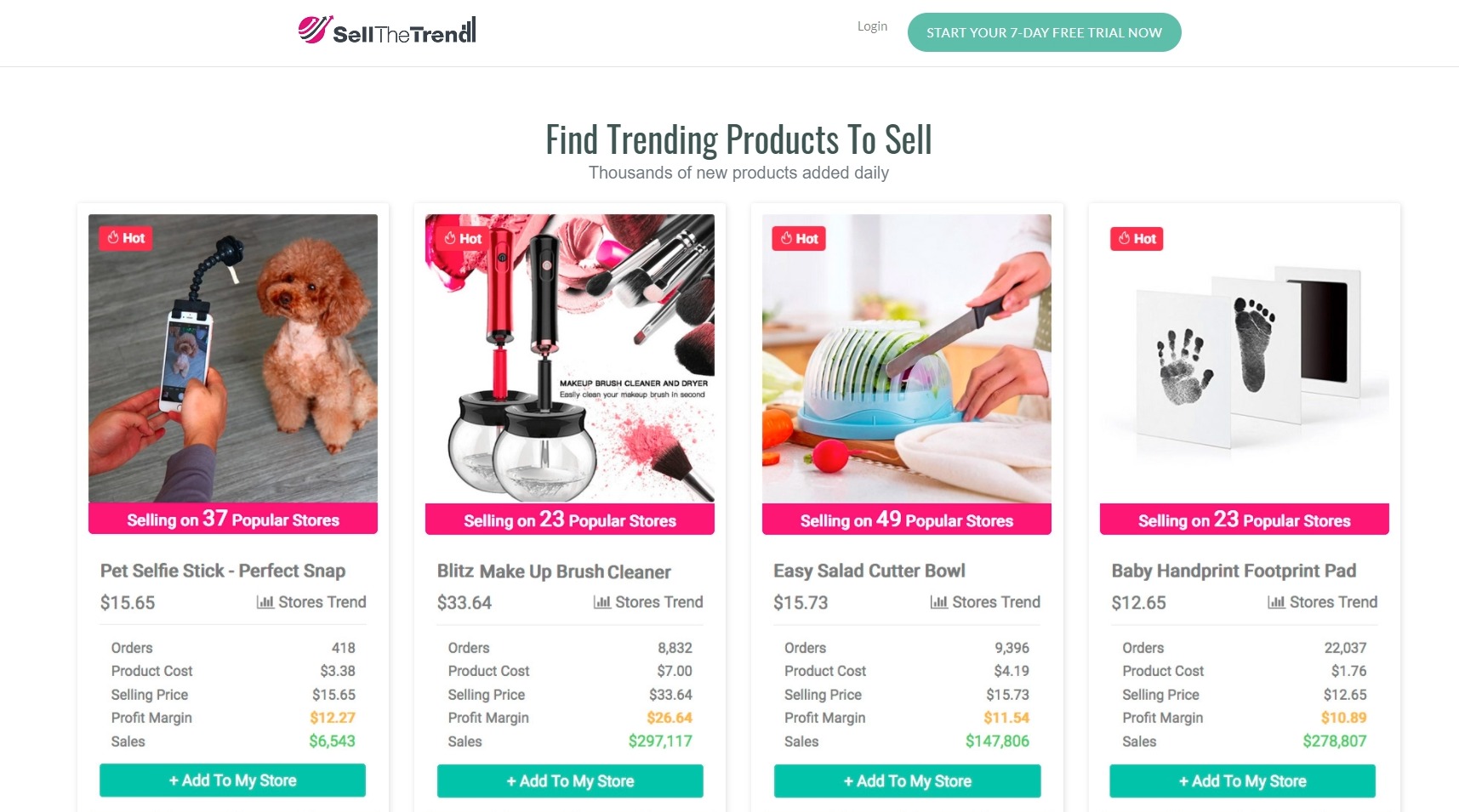Open the Login link
The height and width of the screenshot is (812, 1459).
[872, 26]
